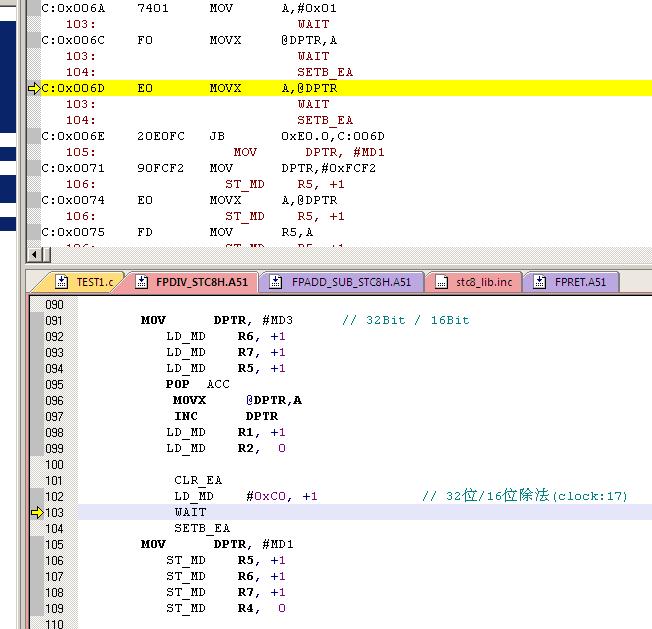Click the // 32Bit / 16Bit comment
The width and height of the screenshot is (652, 629).
pyautogui.click(x=406, y=320)
